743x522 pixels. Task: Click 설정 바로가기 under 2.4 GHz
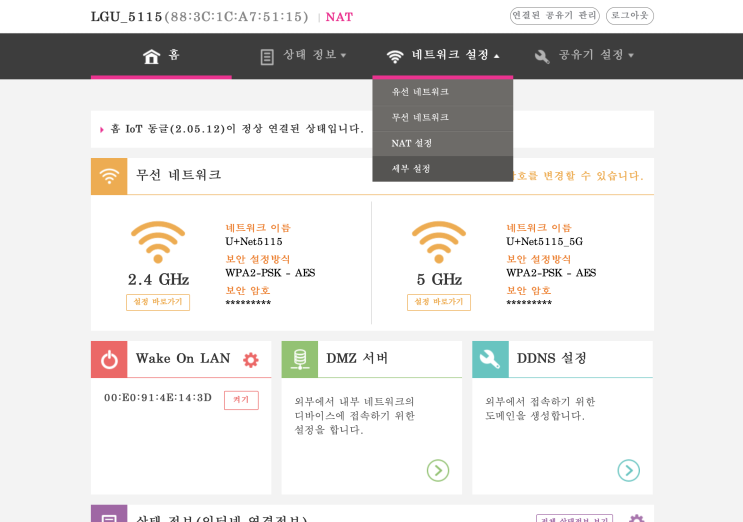158,302
